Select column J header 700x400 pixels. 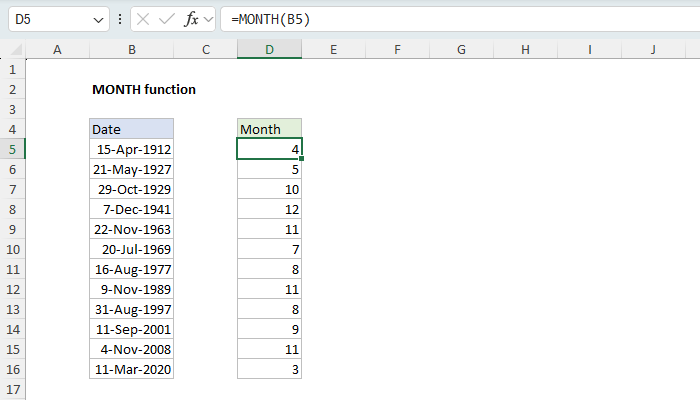(652, 49)
